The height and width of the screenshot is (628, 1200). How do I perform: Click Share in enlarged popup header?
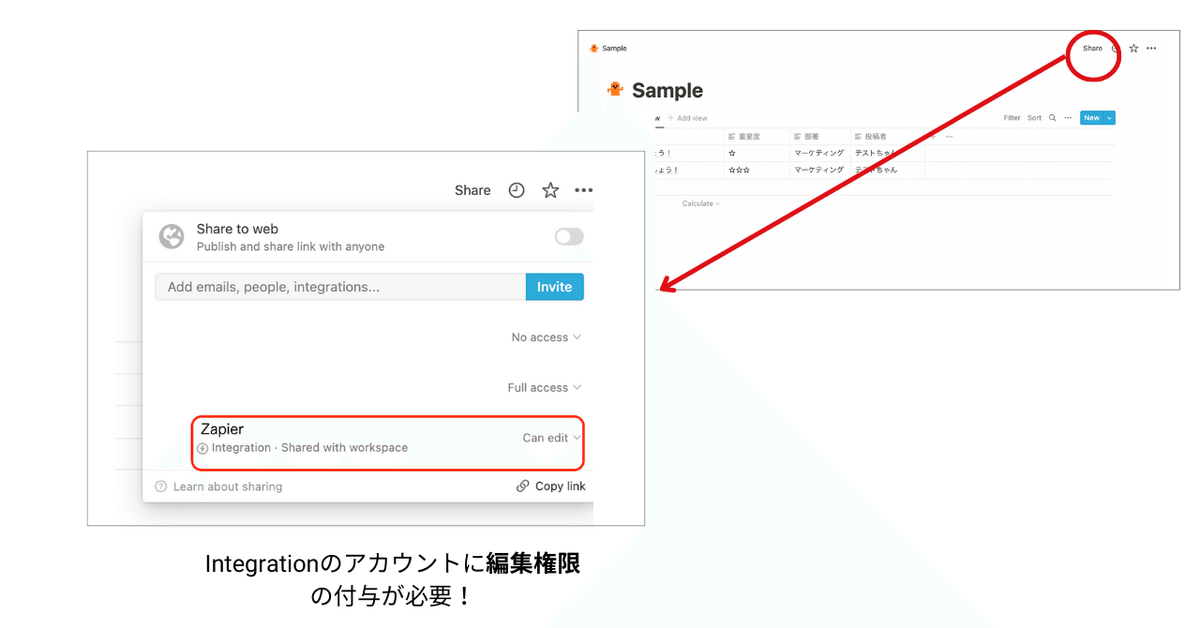pyautogui.click(x=472, y=190)
